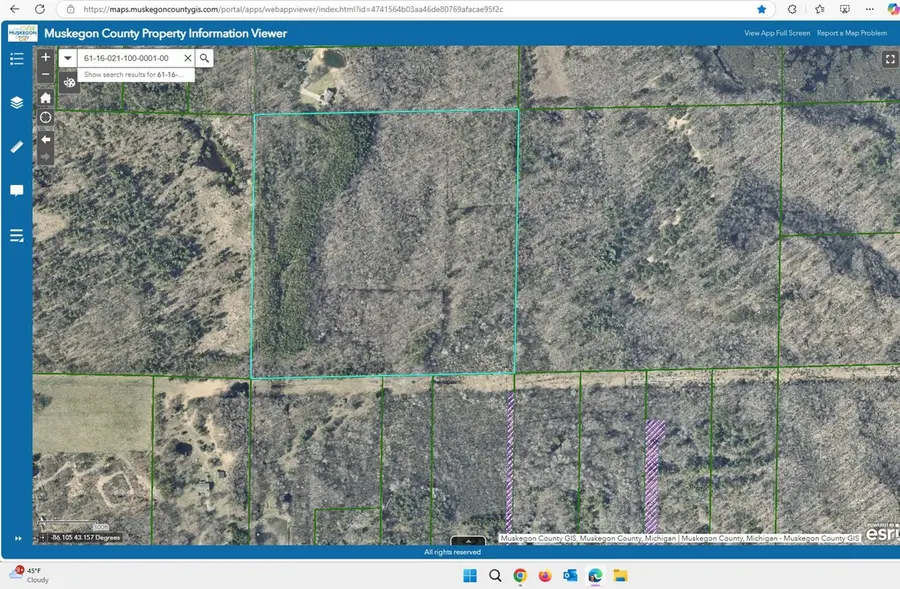Open the map comments widget
900x589 pixels.
pyautogui.click(x=16, y=190)
